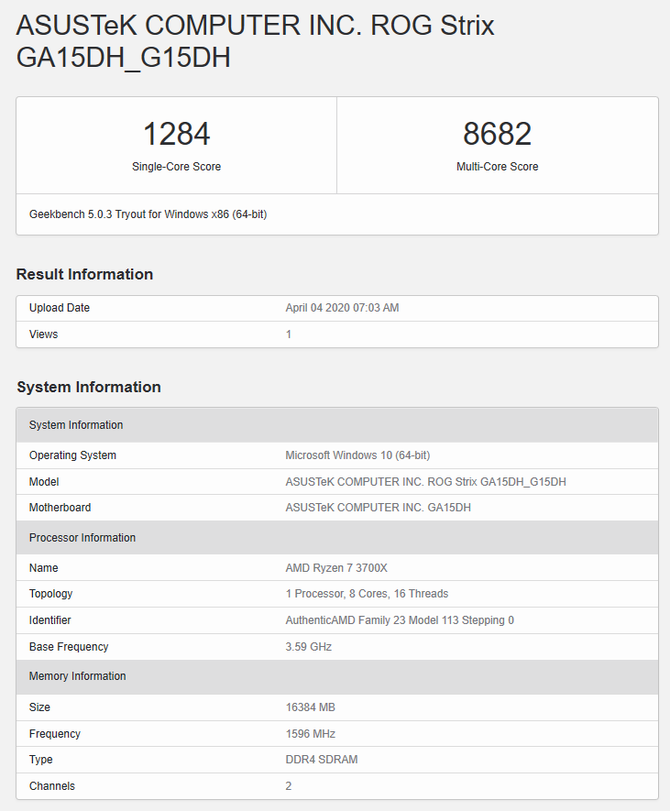The height and width of the screenshot is (811, 670).
Task: Click the Result Information heading
Action: coord(85,274)
